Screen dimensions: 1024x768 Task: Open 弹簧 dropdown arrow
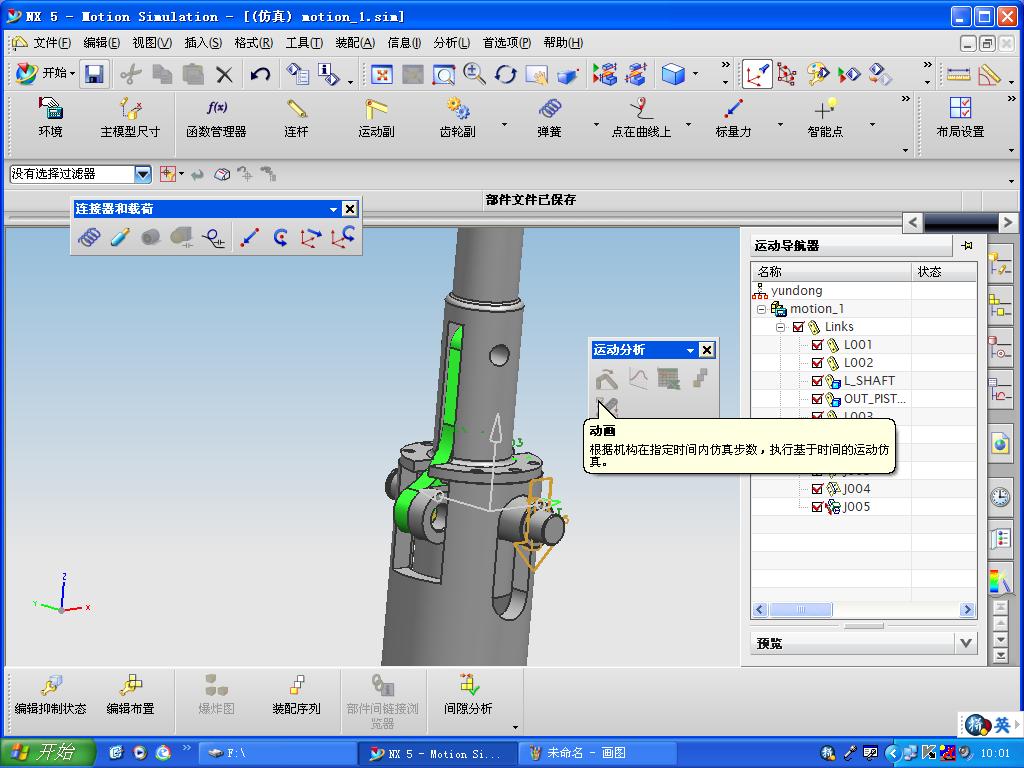coord(596,124)
